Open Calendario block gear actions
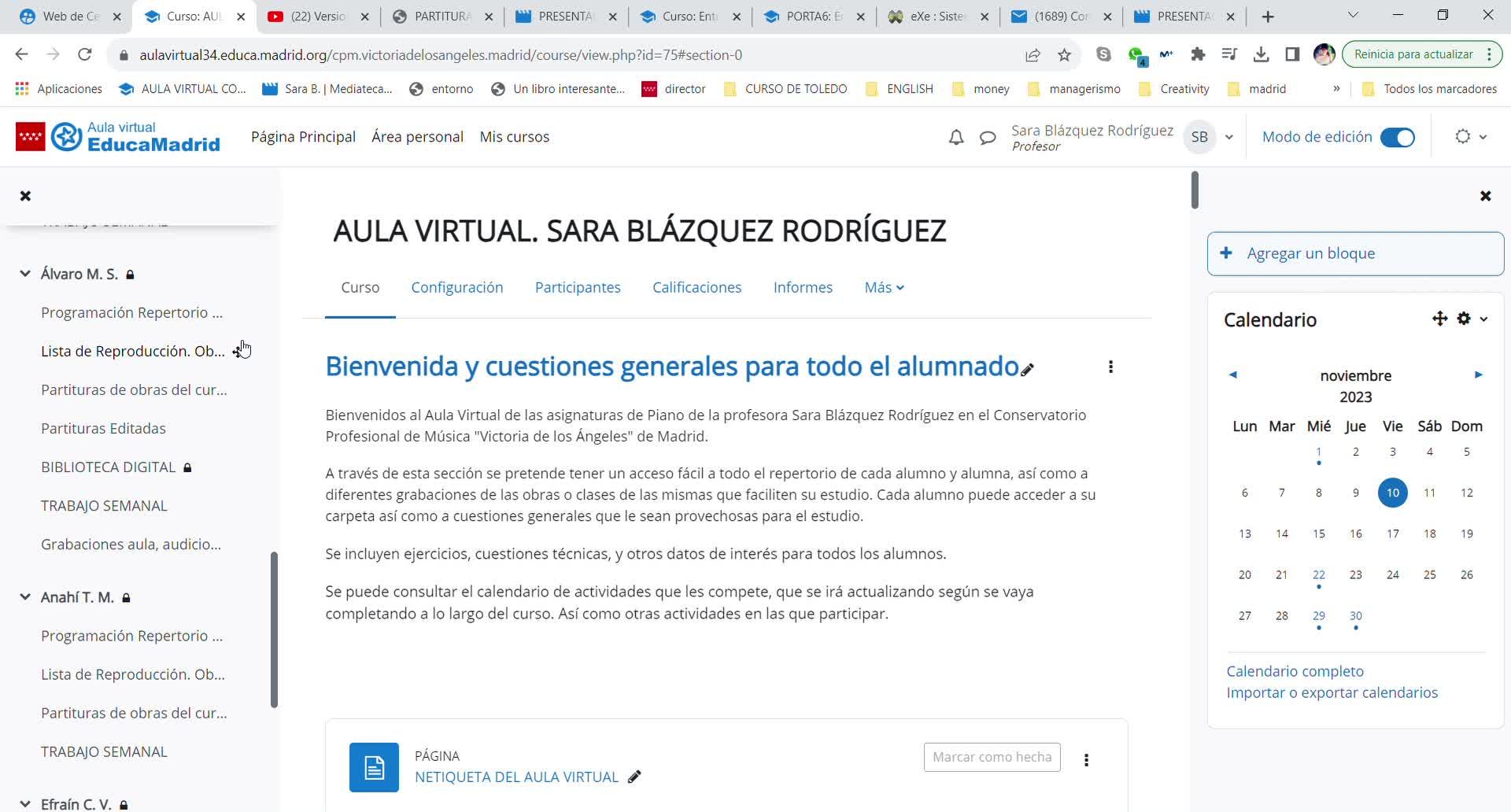 click(1464, 319)
